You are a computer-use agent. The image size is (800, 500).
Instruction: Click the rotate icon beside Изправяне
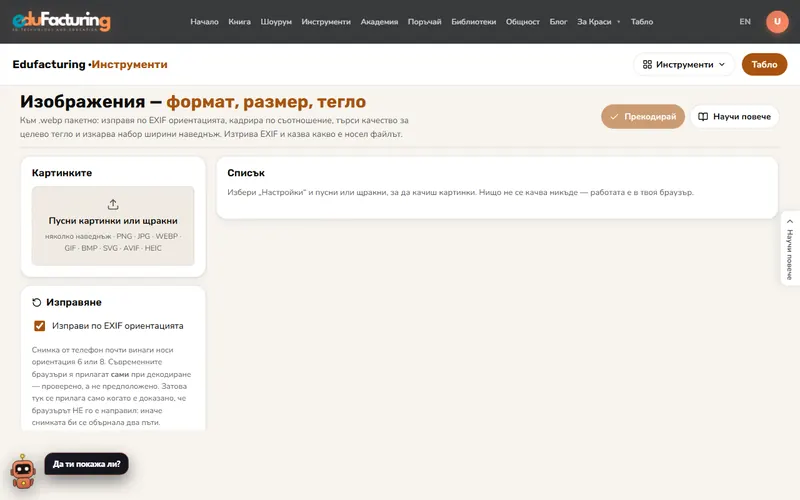[36, 303]
